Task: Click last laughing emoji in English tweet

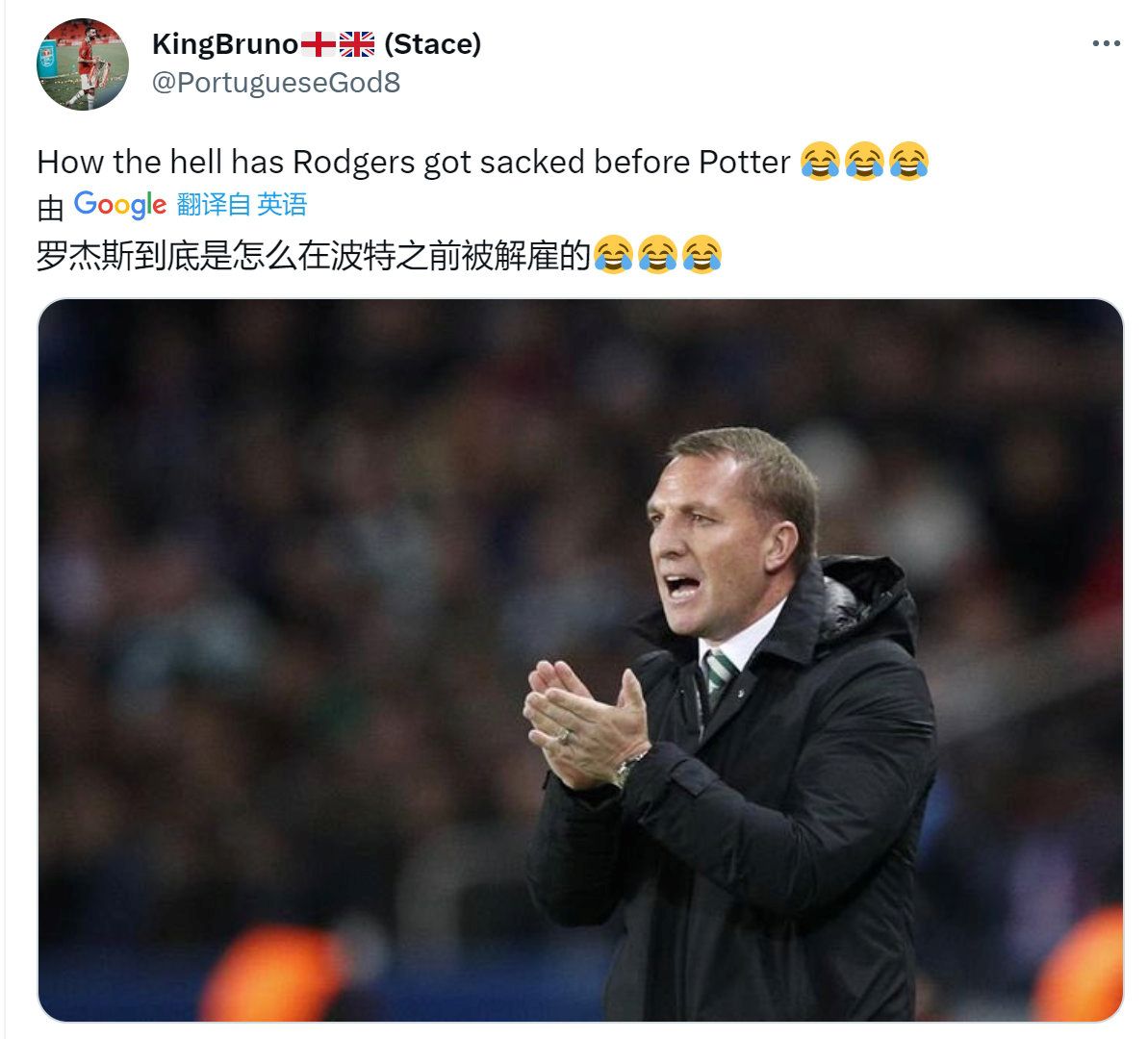Action: [908, 161]
